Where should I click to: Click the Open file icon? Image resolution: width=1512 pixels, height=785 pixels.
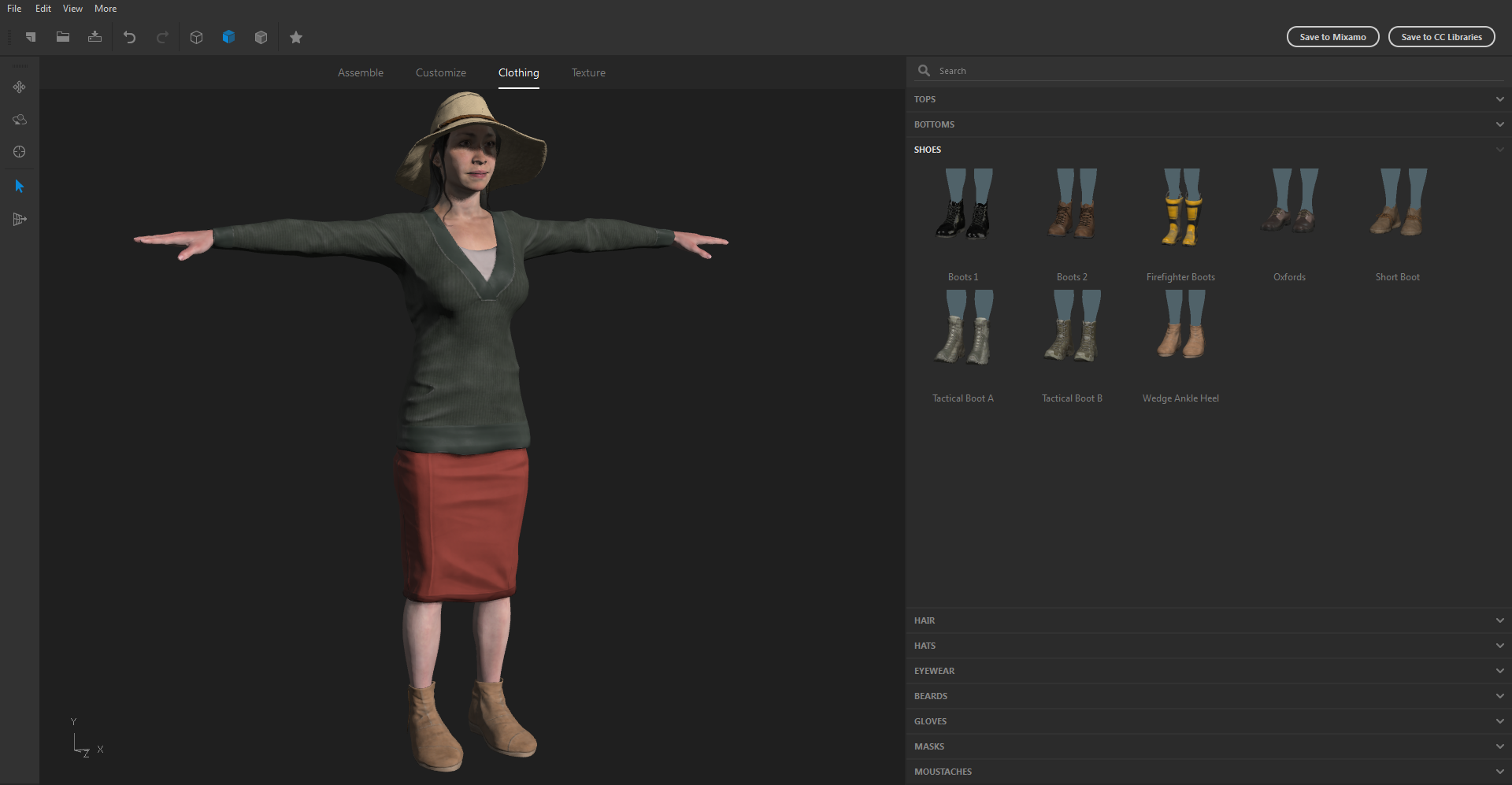click(63, 37)
